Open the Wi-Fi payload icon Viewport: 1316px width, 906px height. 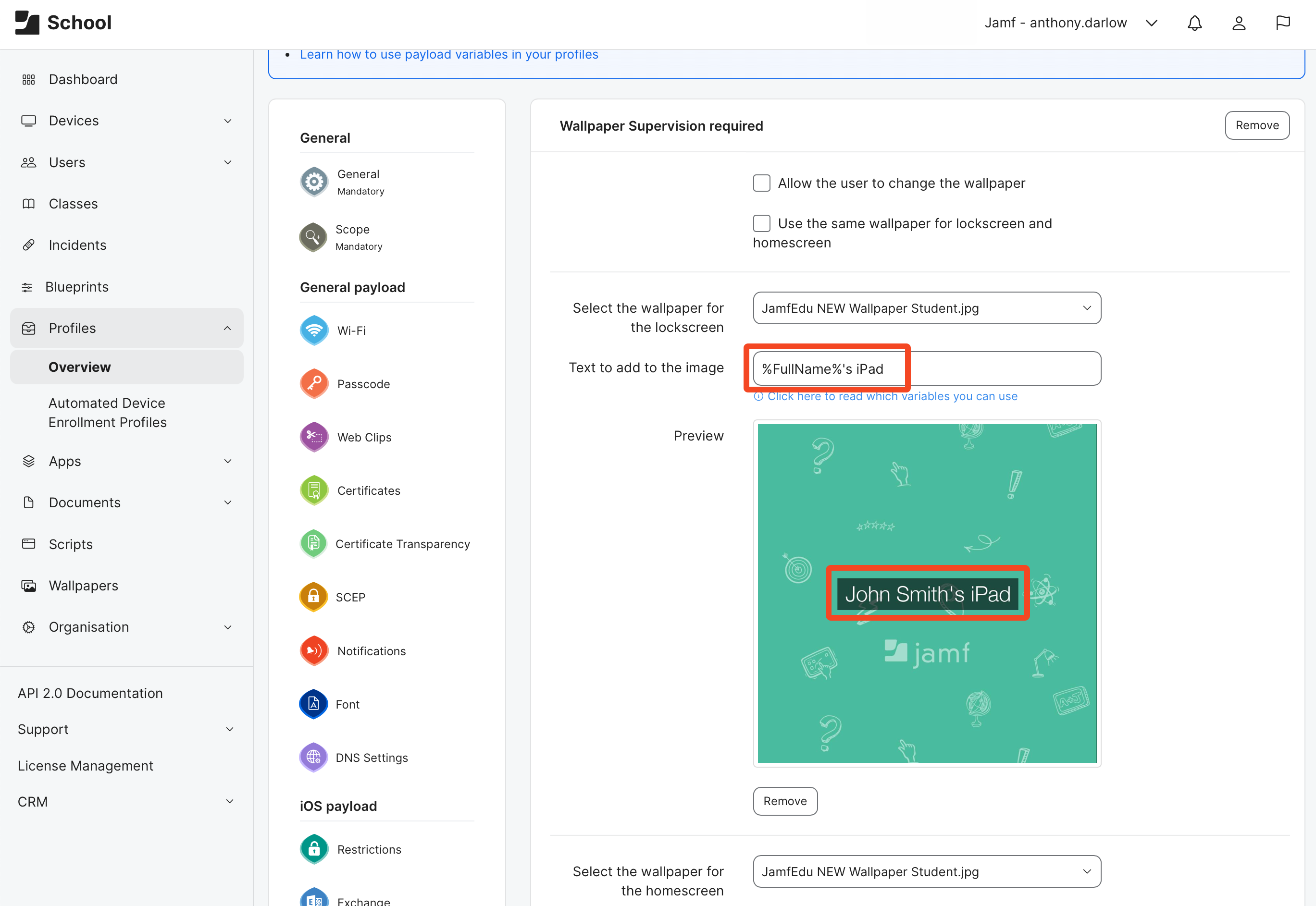click(x=314, y=331)
